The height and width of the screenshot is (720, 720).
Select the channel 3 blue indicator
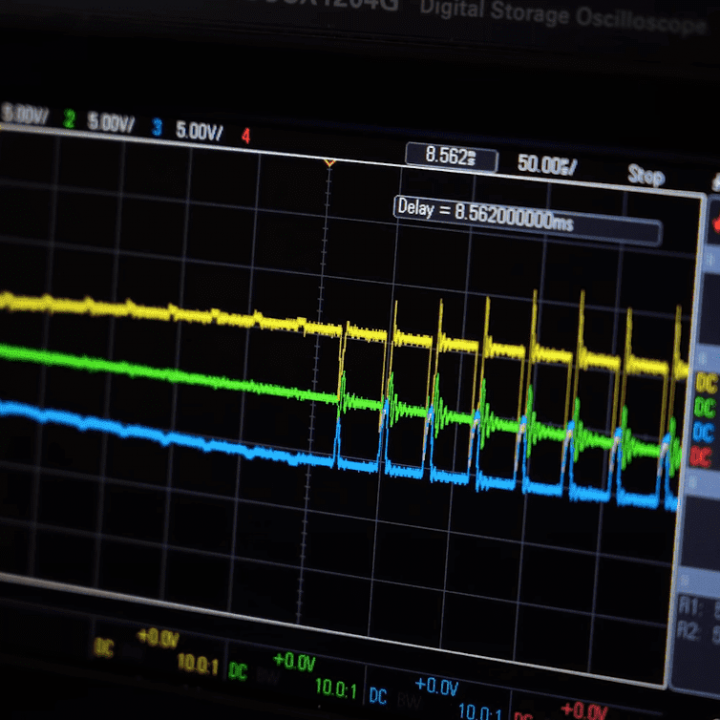point(156,128)
